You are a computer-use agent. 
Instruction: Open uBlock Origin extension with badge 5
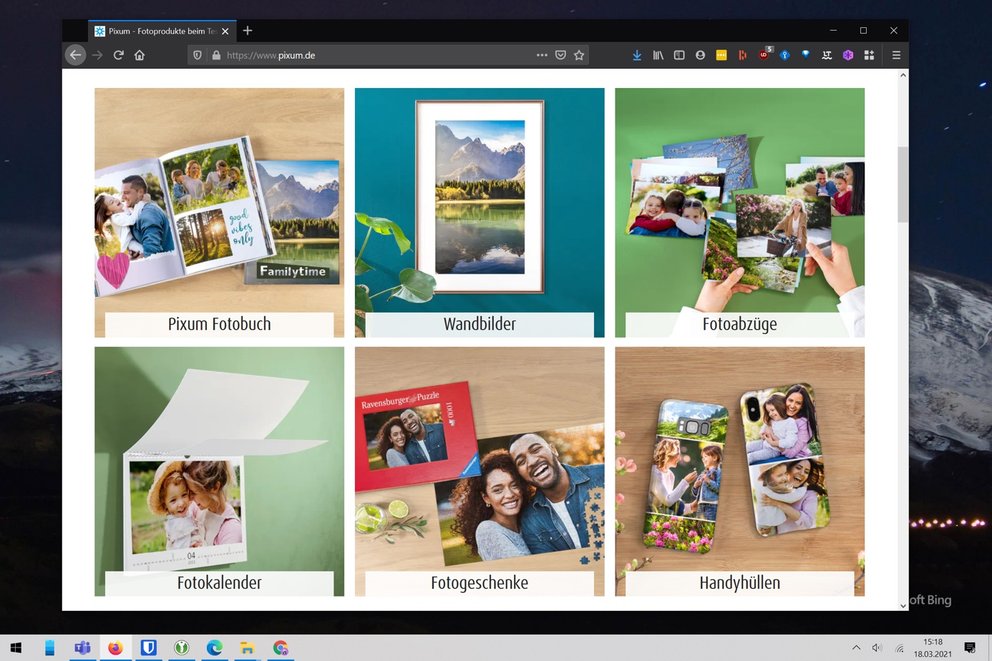click(x=764, y=54)
